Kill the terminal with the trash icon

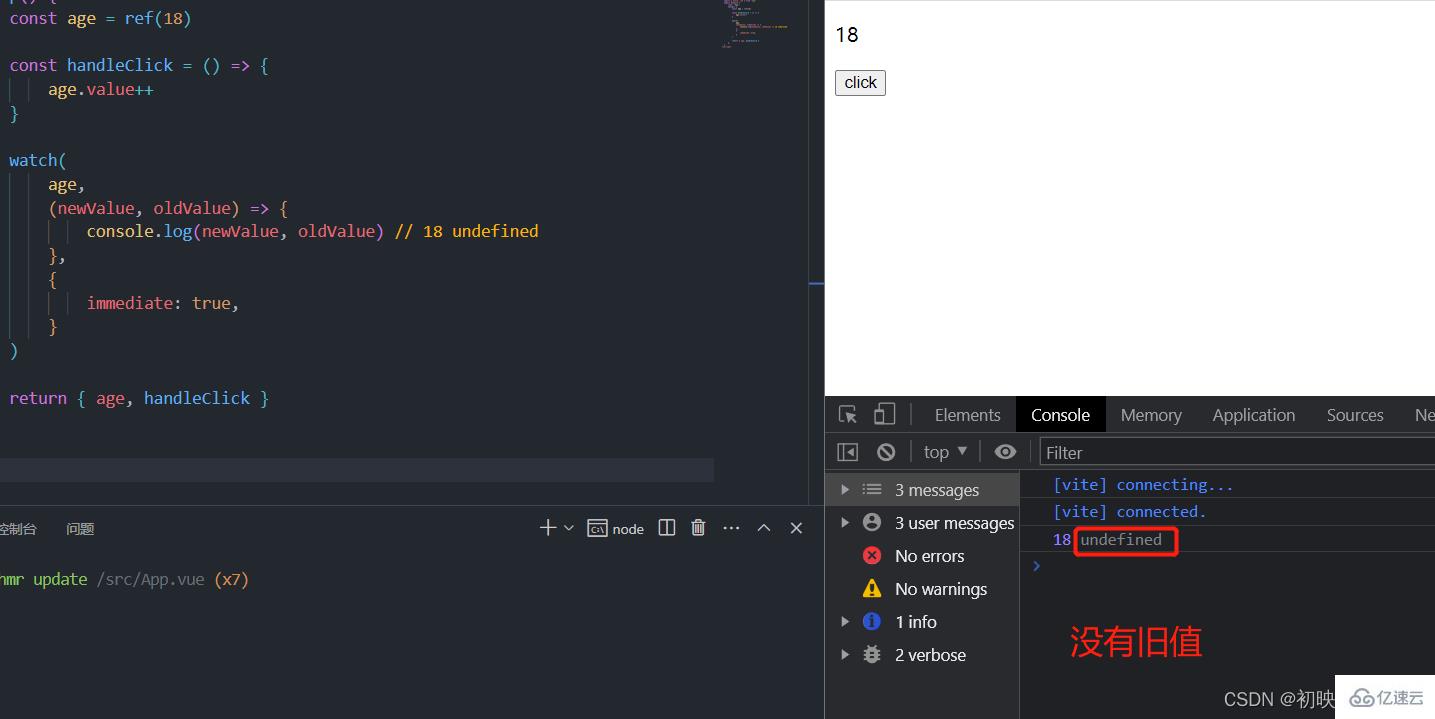[x=699, y=528]
